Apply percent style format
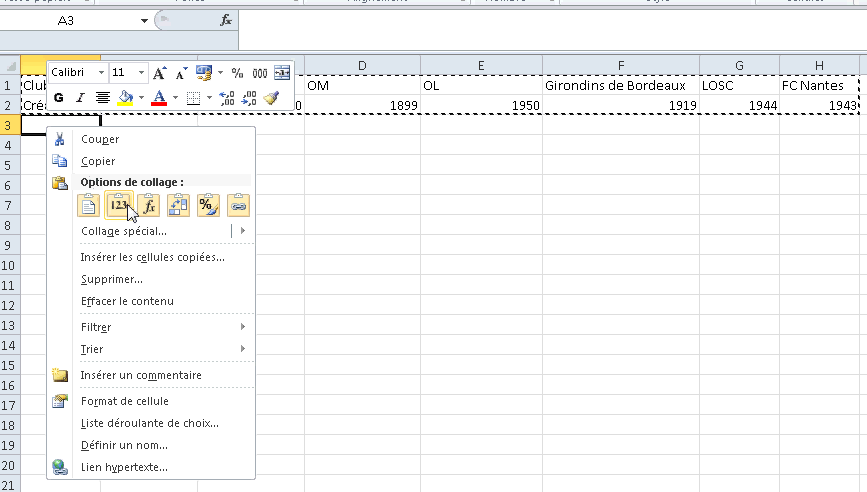867x492 pixels. 237,73
